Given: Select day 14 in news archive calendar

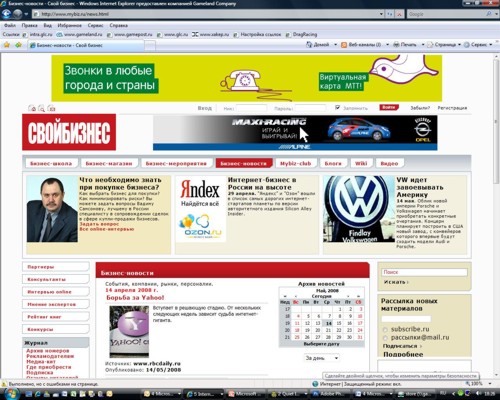Looking at the screenshot, I should point(329,323).
